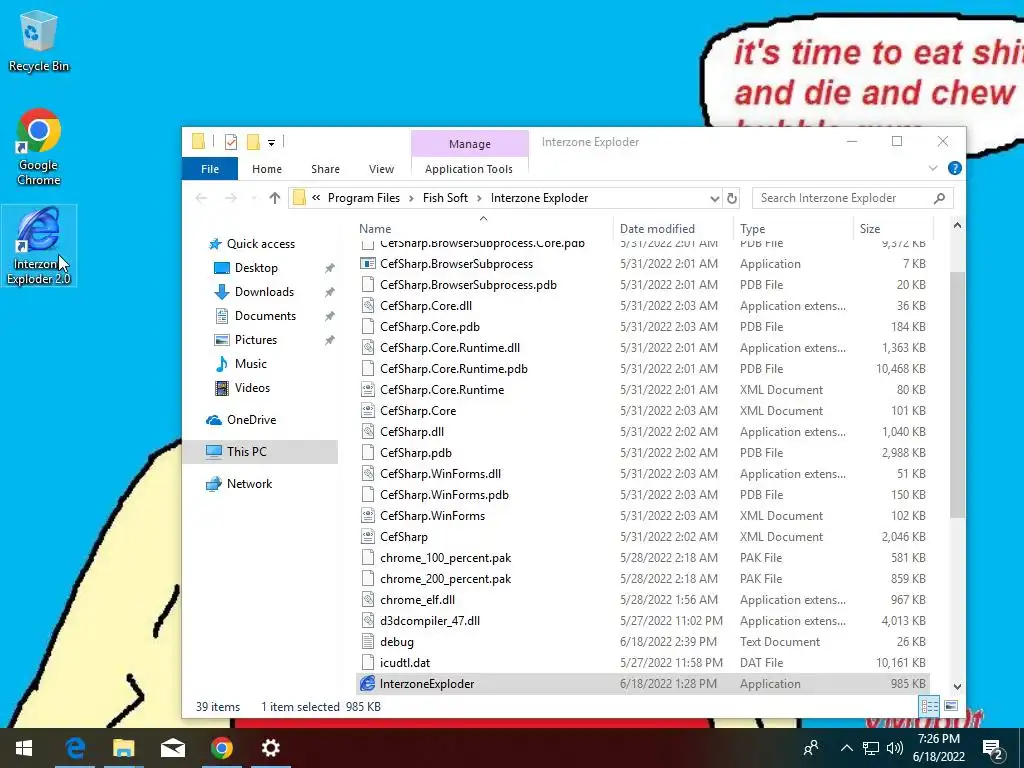Select the debug text document
The image size is (1024, 768).
tap(643, 642)
